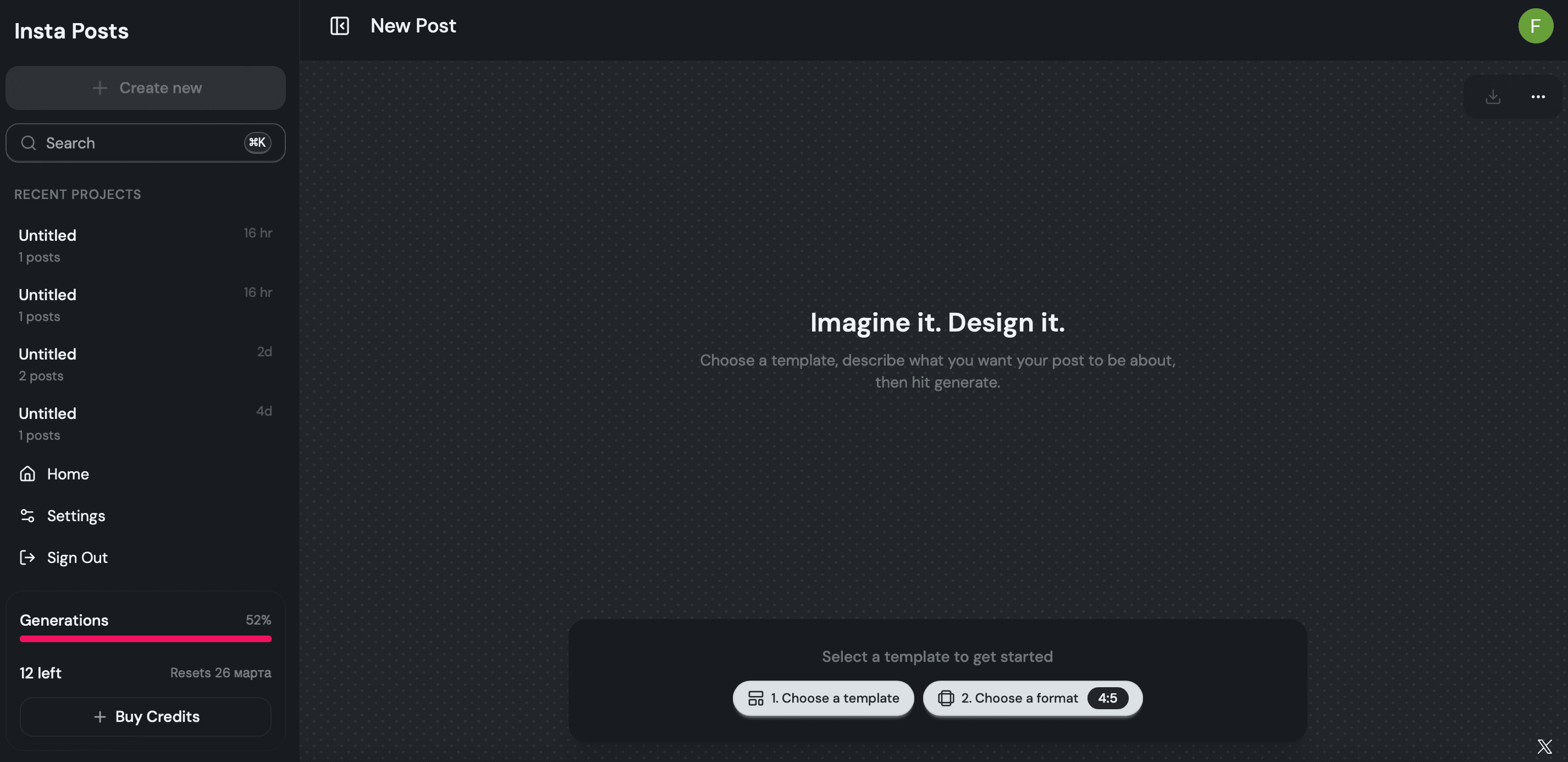Click the search magnifier icon

point(28,142)
